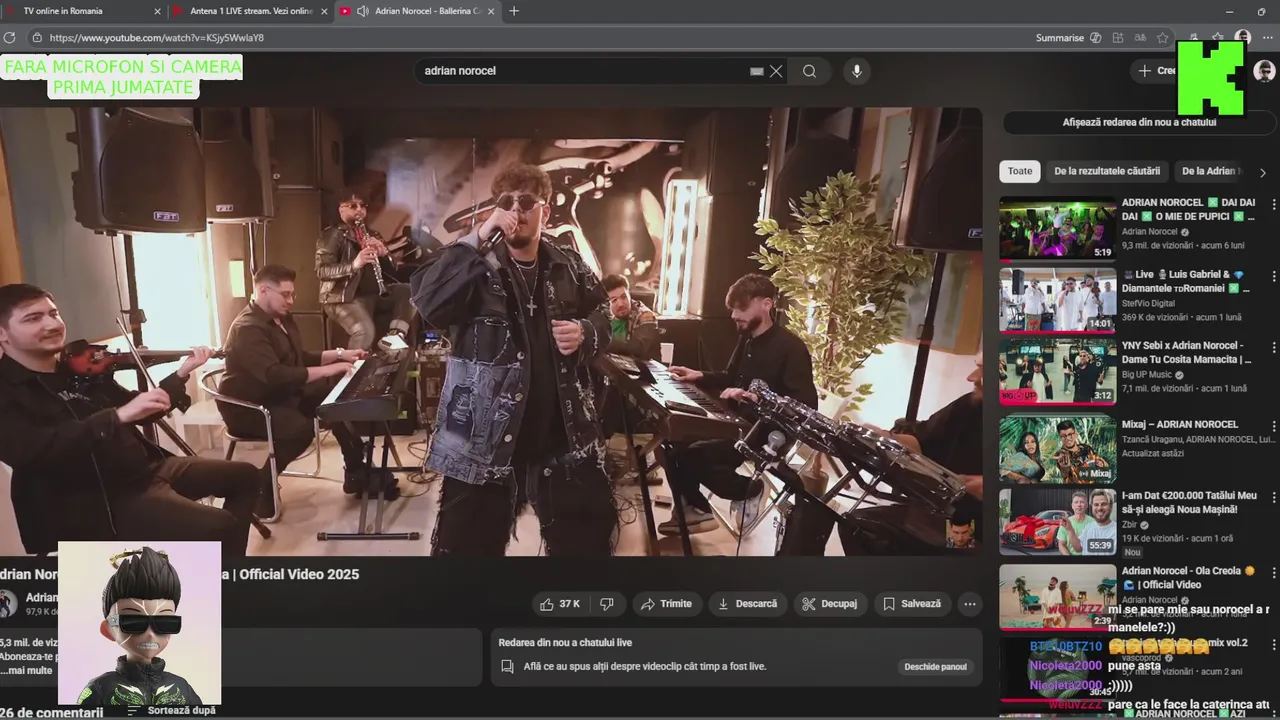The image size is (1280, 720).
Task: Open 'Dame Tu Cosita Mamacita' video thumbnail
Action: tap(1057, 371)
